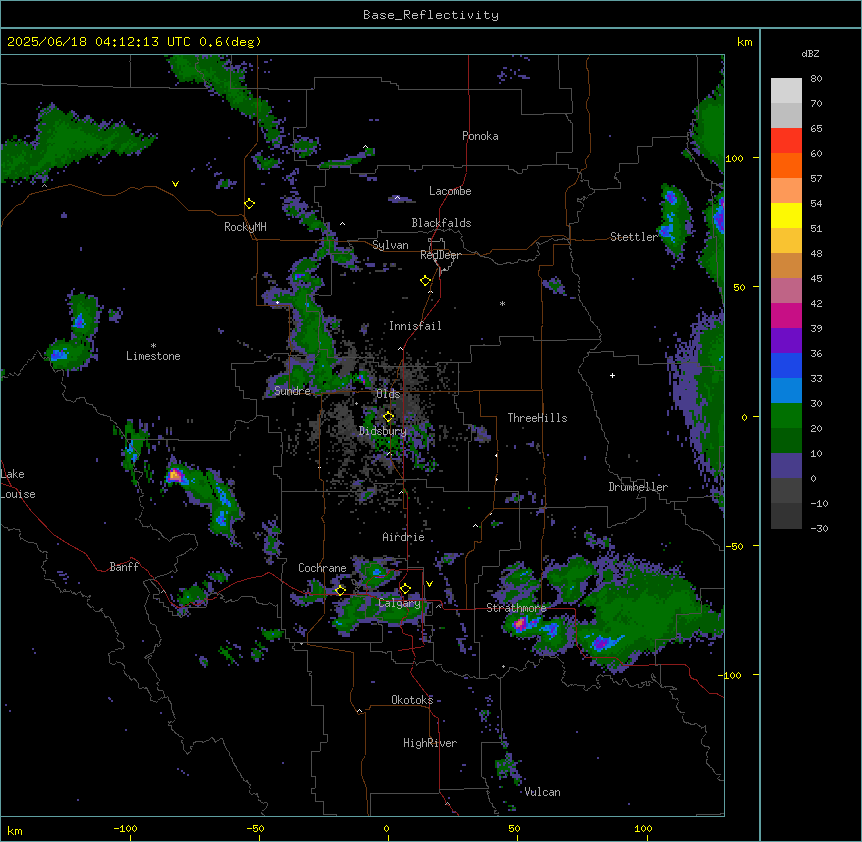Click the Sundre town label
Image resolution: width=862 pixels, height=842 pixels.
pos(292,391)
